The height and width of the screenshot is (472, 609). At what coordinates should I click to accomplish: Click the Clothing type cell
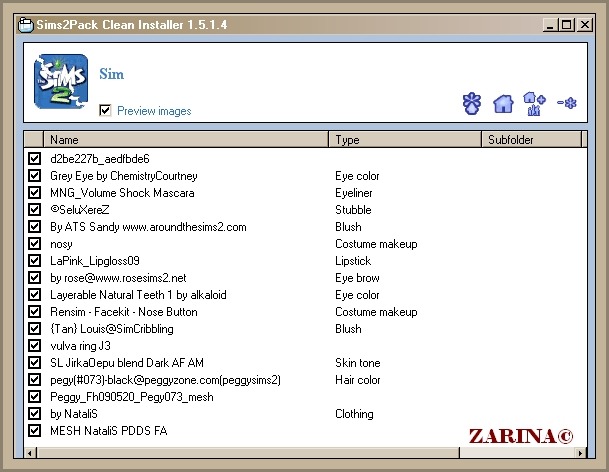(354, 414)
